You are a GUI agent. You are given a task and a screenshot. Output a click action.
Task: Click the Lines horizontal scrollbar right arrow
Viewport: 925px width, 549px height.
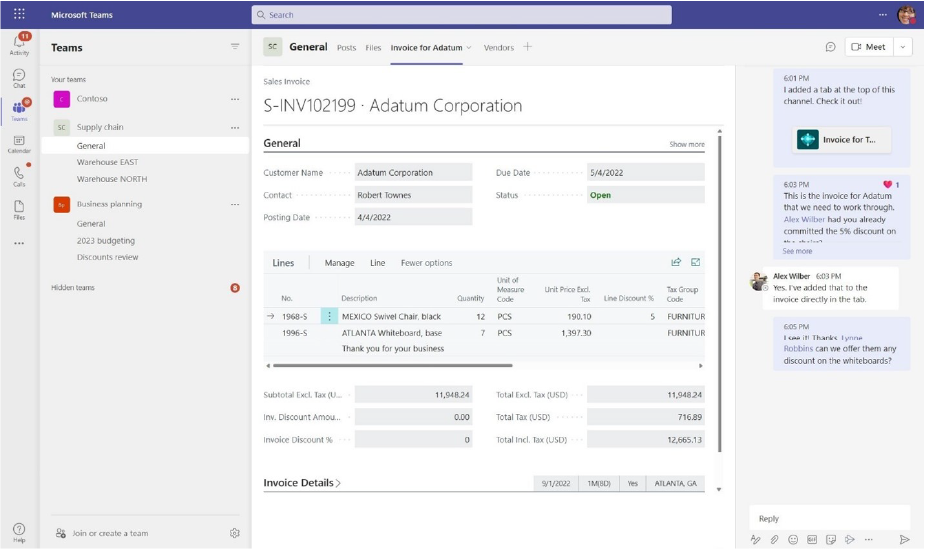[700, 366]
